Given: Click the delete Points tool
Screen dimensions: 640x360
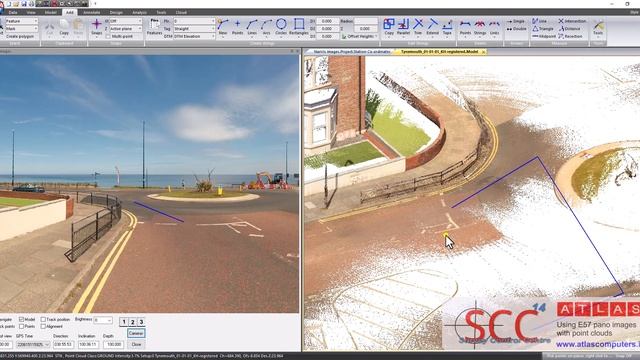Looking at the screenshot, I should click(465, 27).
